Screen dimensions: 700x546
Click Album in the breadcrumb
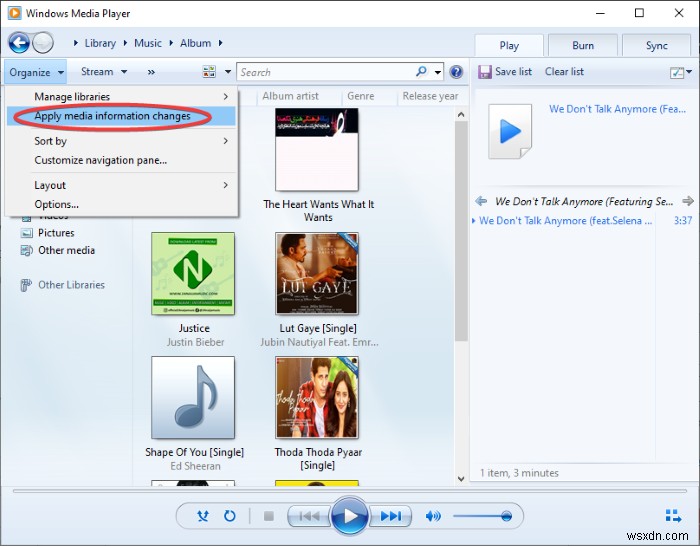[x=196, y=43]
